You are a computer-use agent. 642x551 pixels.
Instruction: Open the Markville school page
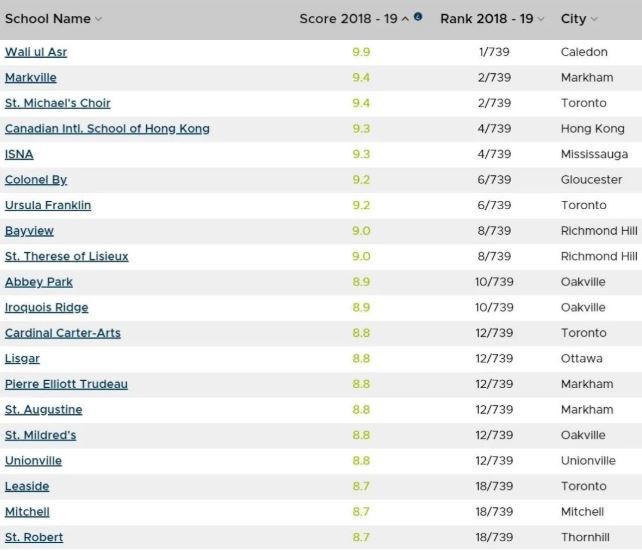[x=31, y=78]
